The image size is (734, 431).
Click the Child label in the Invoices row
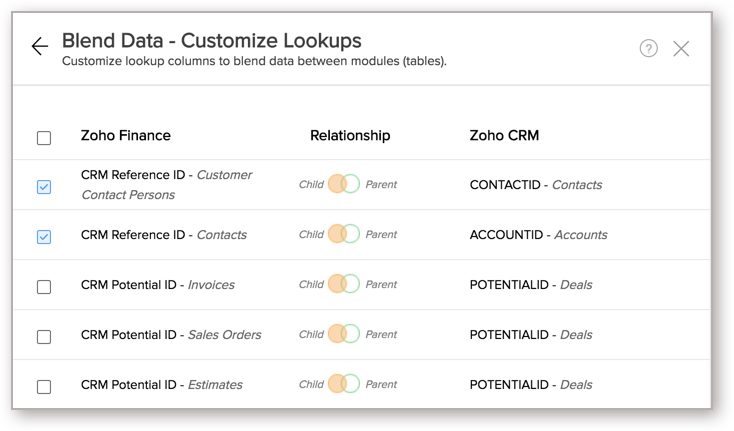311,285
